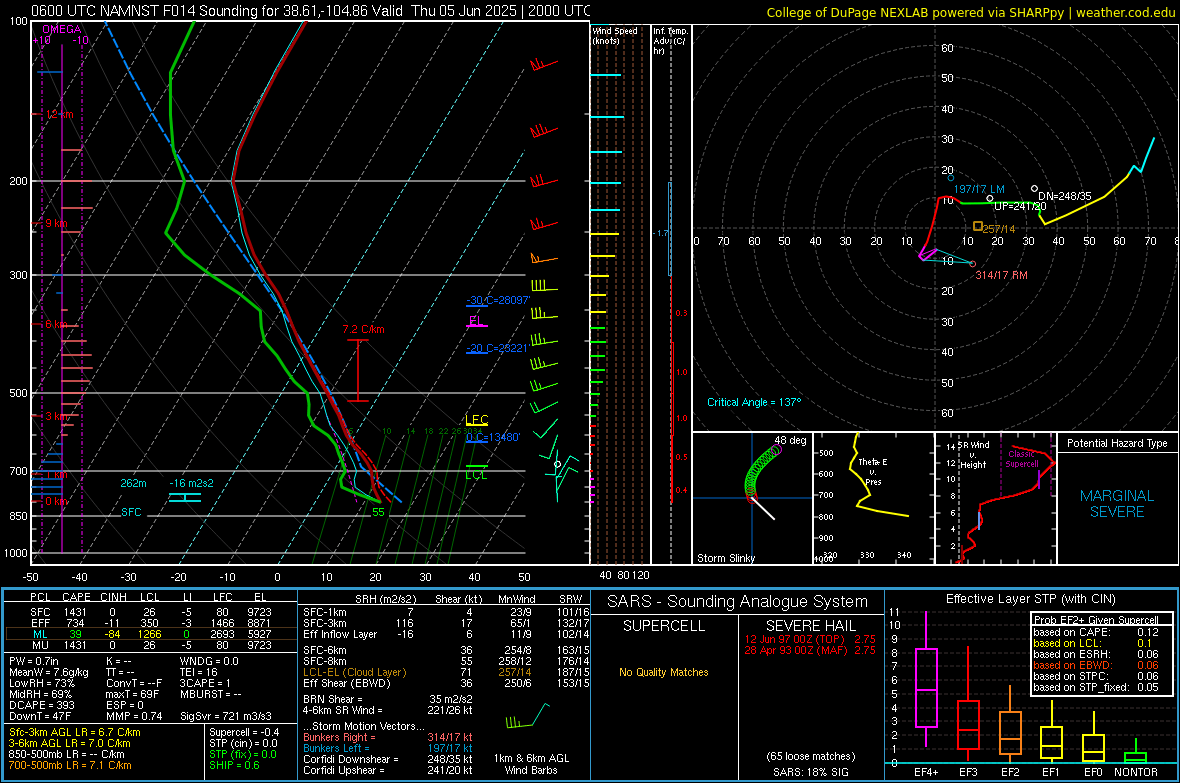The width and height of the screenshot is (1180, 783).
Task: Select the 197/17 LM hodograph label
Action: click(x=979, y=190)
